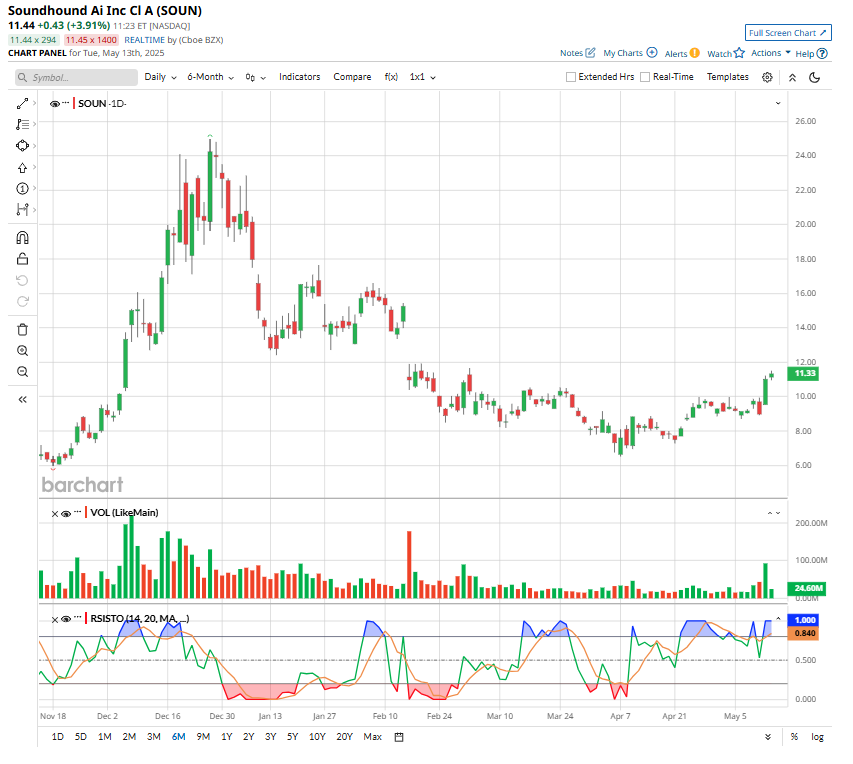
Task: Zoom out of the chart
Action: click(x=22, y=372)
